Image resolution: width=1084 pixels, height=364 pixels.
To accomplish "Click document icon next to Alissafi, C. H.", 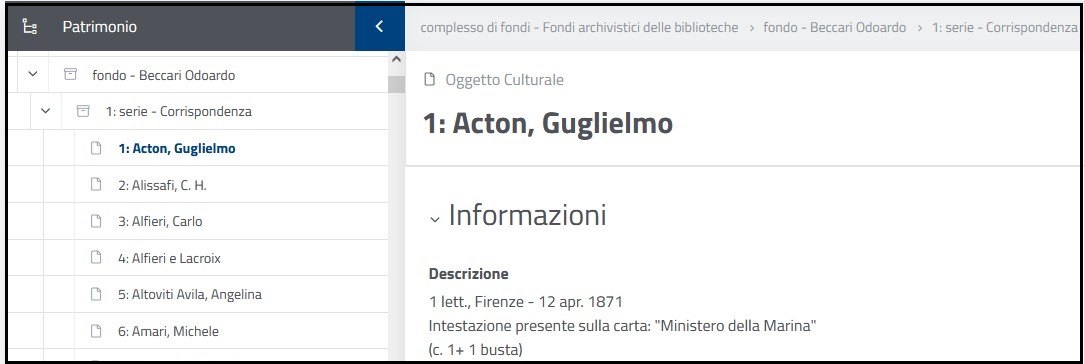I will point(97,185).
